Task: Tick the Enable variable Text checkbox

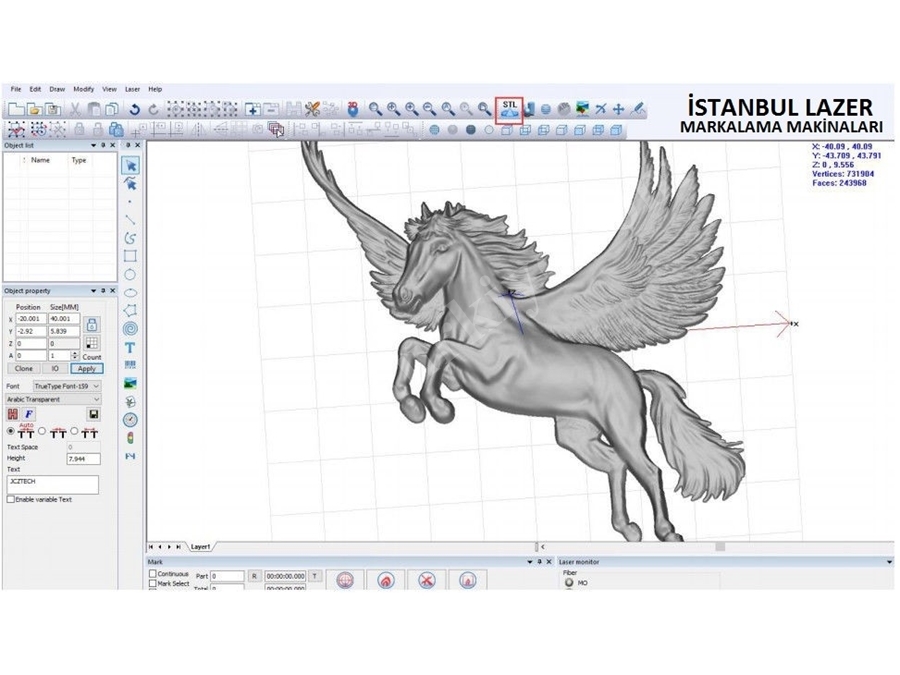Action: [11, 499]
